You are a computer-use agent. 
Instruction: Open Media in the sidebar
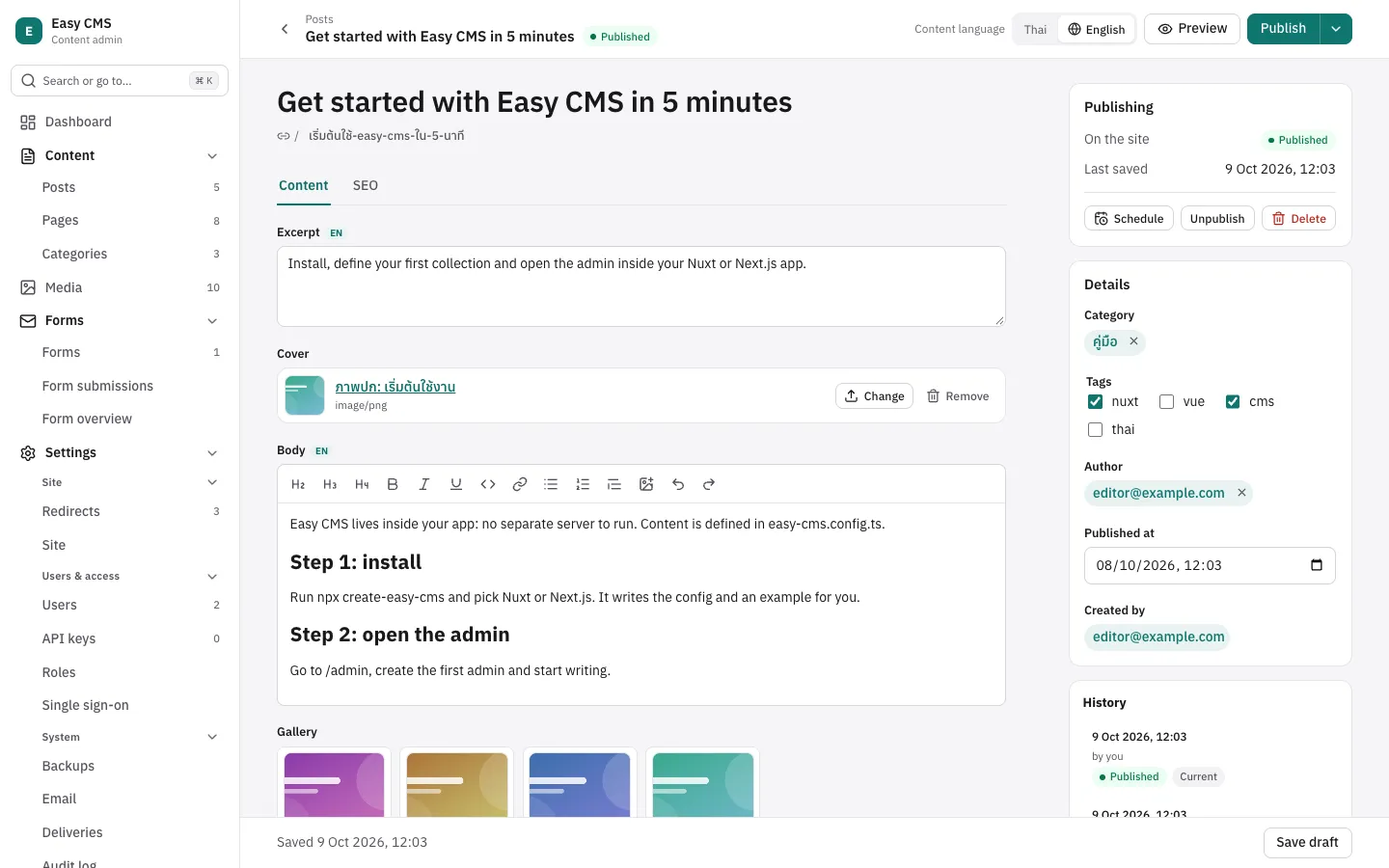[120, 287]
